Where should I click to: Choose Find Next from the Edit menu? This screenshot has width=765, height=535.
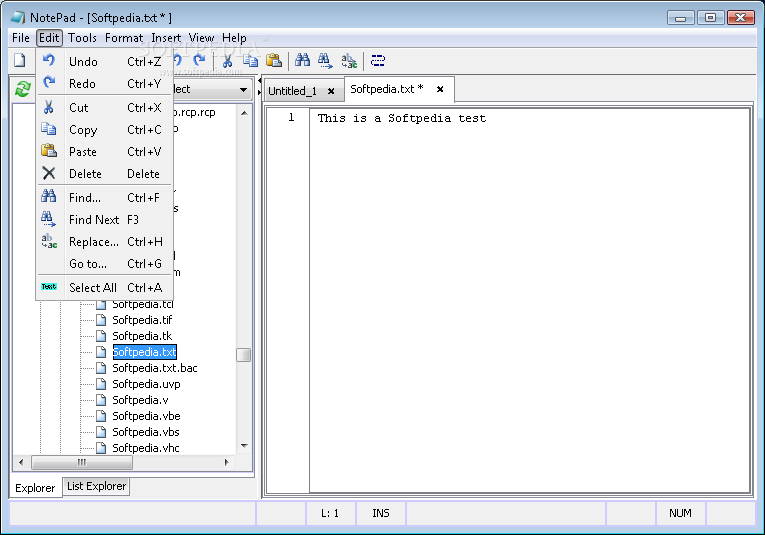click(104, 219)
